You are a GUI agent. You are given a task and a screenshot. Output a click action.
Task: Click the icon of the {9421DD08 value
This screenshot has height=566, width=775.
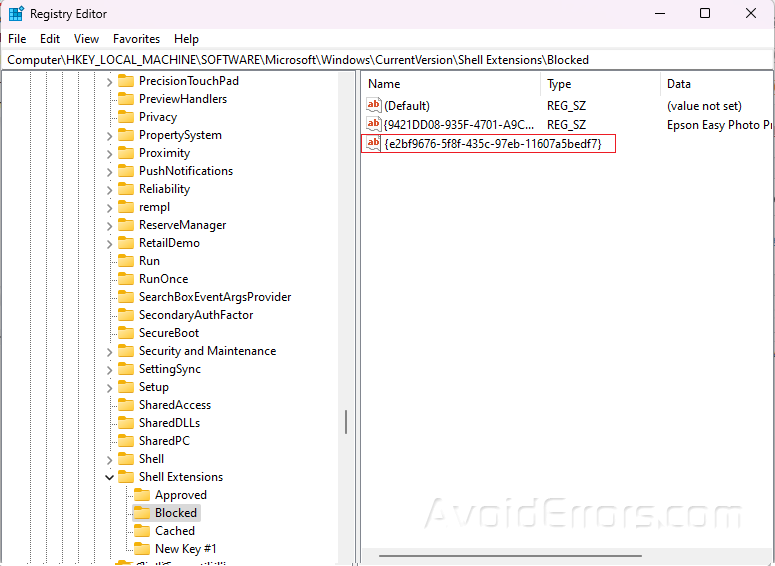[x=374, y=125]
